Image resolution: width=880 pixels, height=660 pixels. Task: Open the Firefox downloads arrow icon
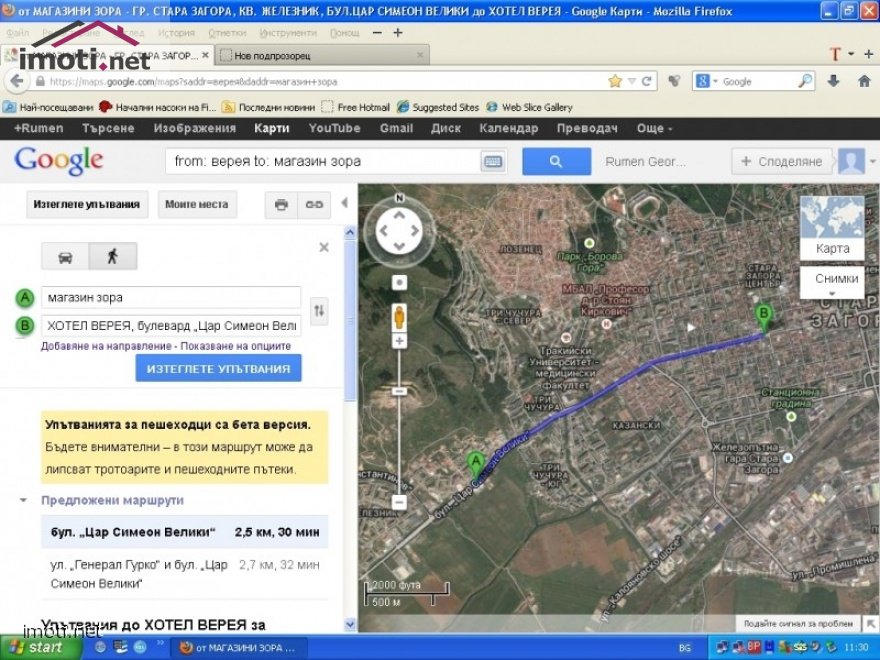point(833,81)
